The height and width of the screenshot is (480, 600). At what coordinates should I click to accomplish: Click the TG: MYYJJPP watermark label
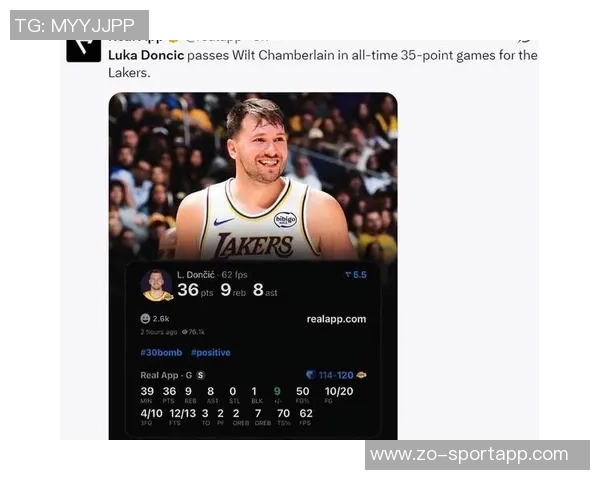79,25
